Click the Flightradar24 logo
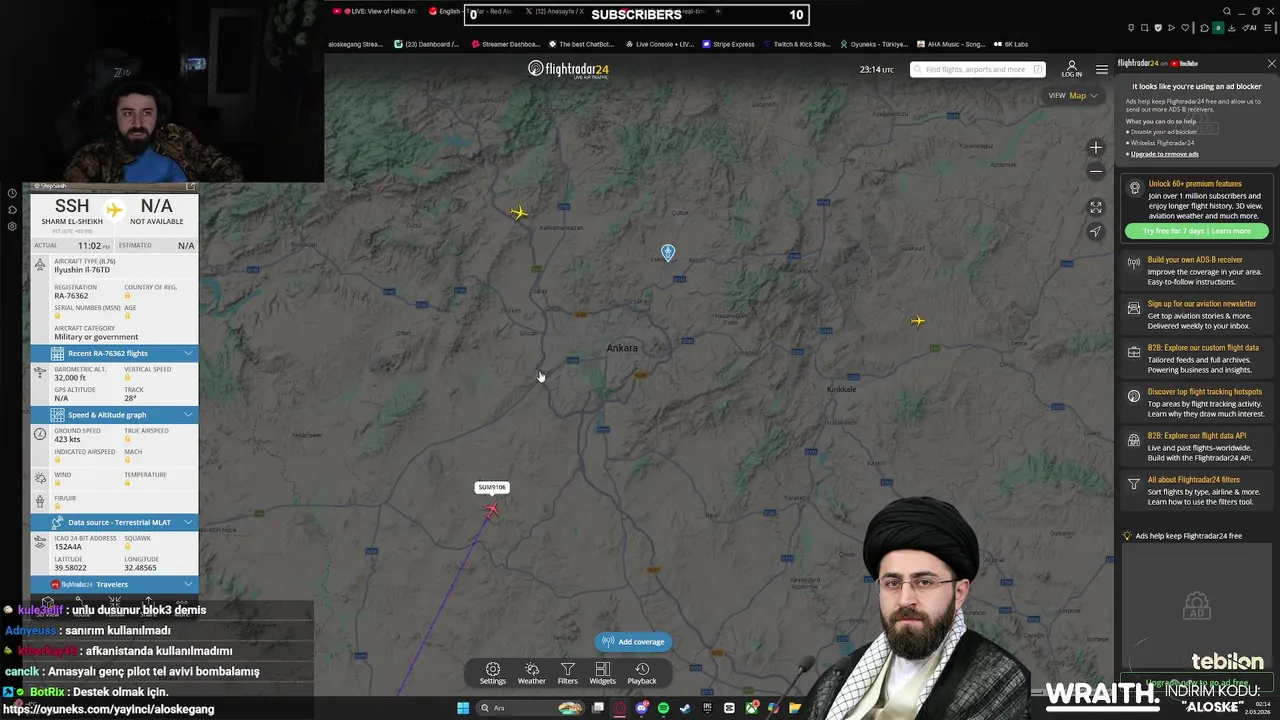 568,69
